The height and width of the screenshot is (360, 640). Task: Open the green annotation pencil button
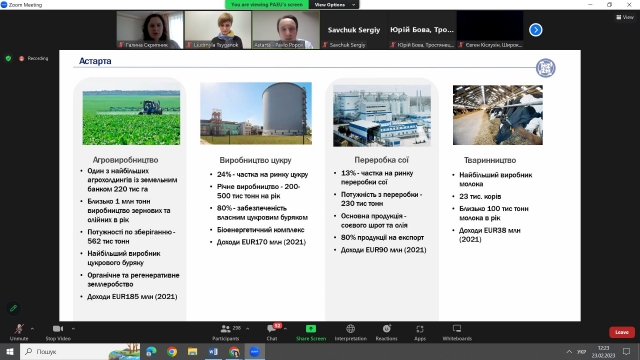pyautogui.click(x=13, y=308)
